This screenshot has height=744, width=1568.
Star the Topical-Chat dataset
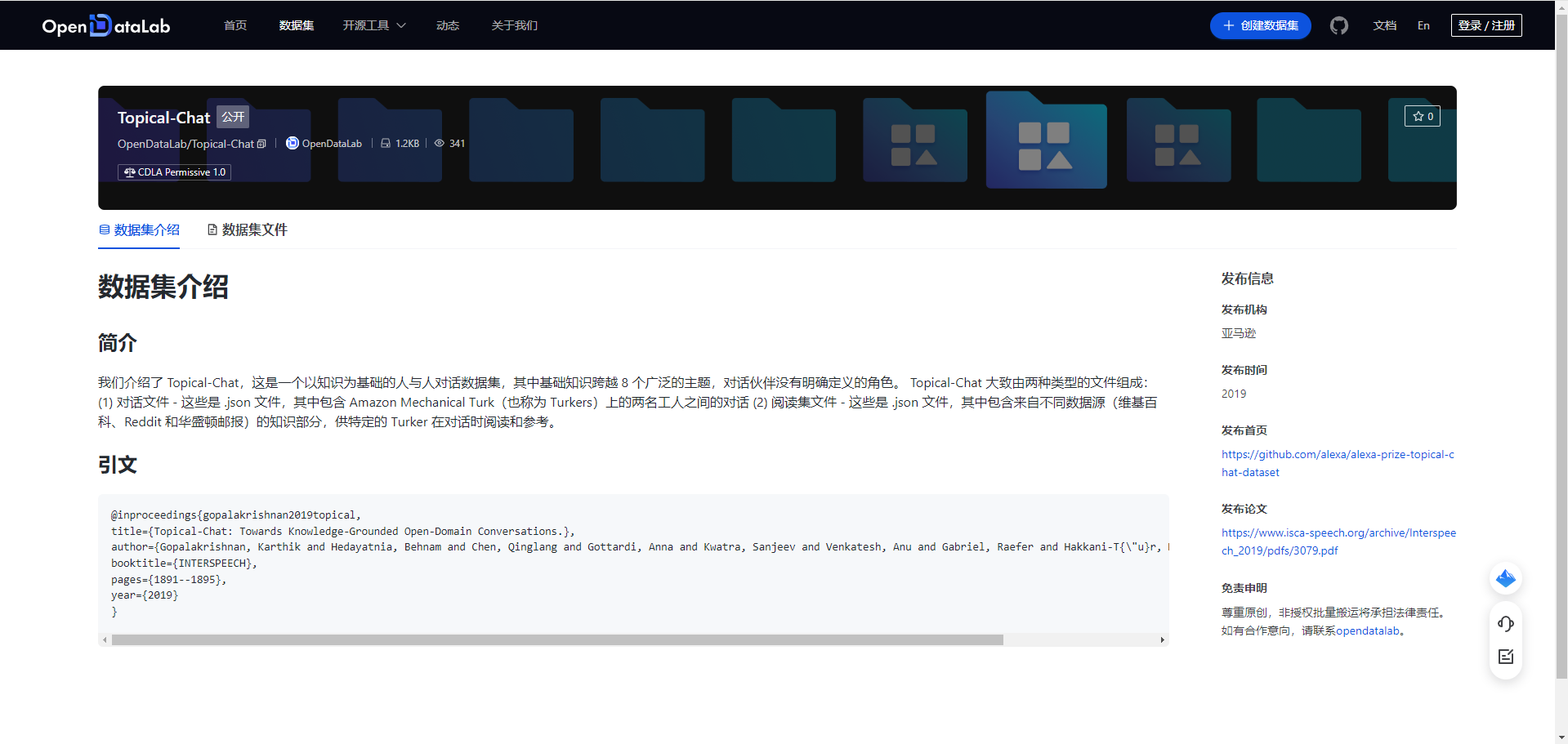click(1423, 116)
